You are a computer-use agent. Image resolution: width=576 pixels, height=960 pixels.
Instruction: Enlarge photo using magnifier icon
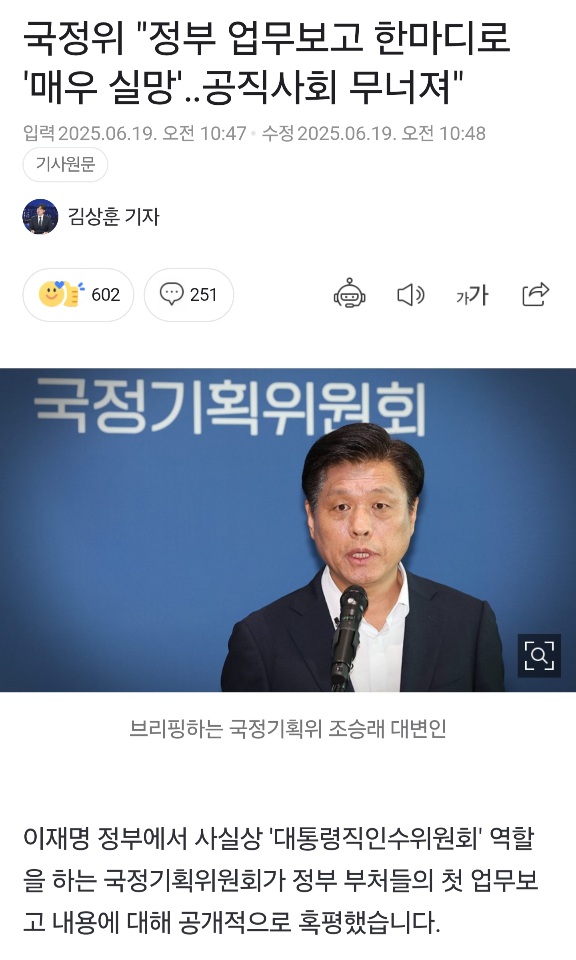tap(539, 656)
